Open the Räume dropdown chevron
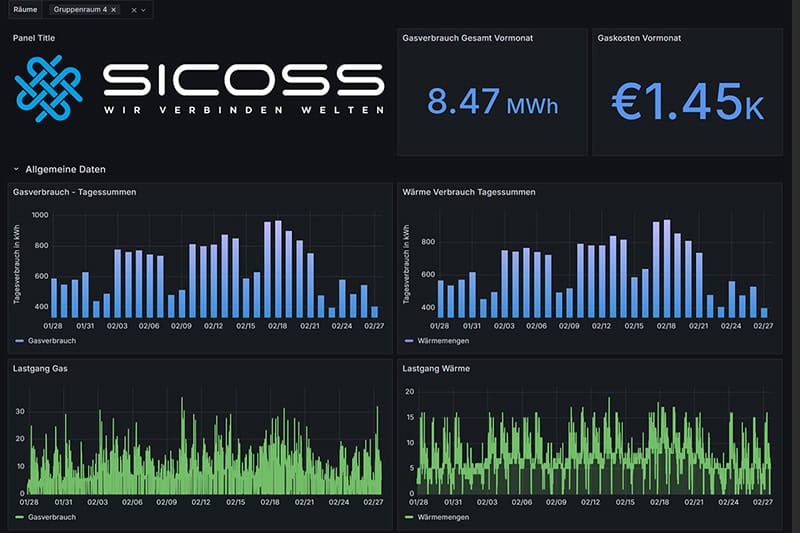This screenshot has width=800, height=533. tap(145, 9)
